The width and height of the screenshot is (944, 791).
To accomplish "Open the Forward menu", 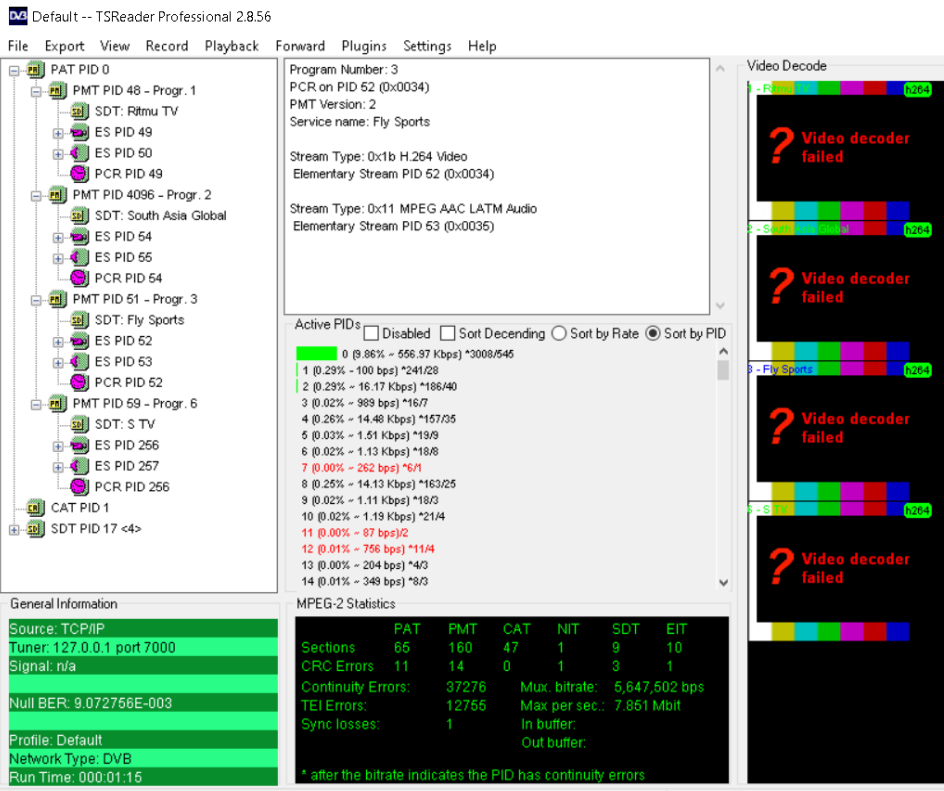I will pyautogui.click(x=300, y=46).
